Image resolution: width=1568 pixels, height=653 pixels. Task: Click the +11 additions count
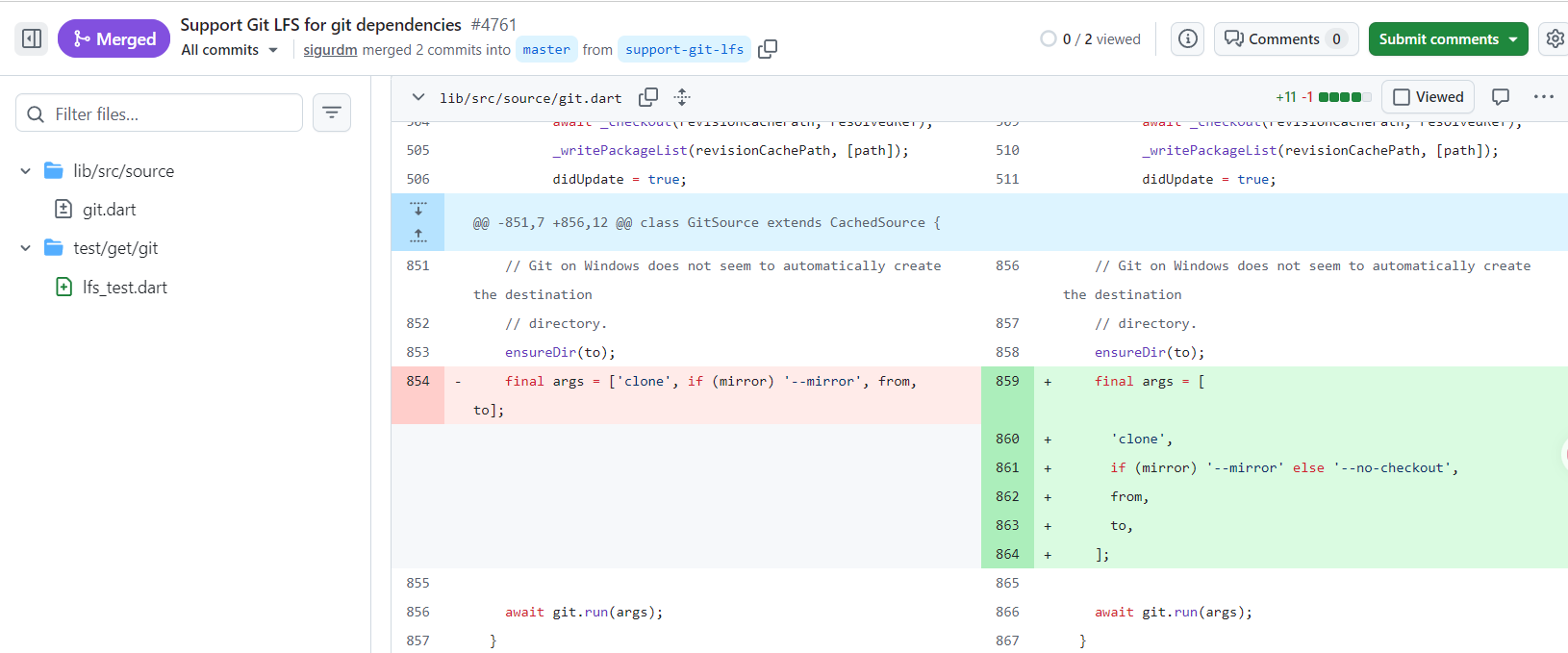point(1286,97)
